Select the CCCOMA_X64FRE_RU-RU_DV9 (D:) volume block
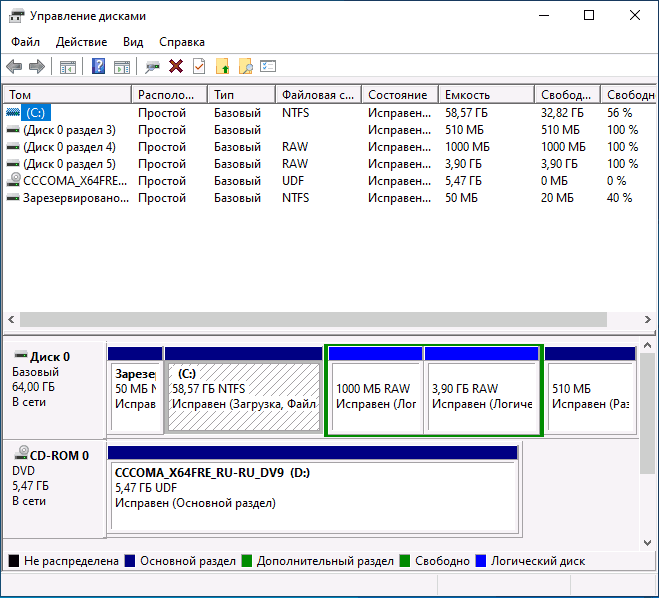 (x=313, y=490)
